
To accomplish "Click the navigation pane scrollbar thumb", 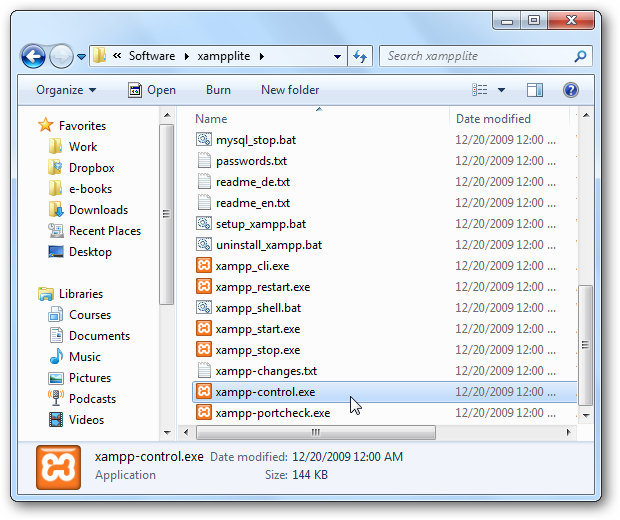I will tap(167, 214).
